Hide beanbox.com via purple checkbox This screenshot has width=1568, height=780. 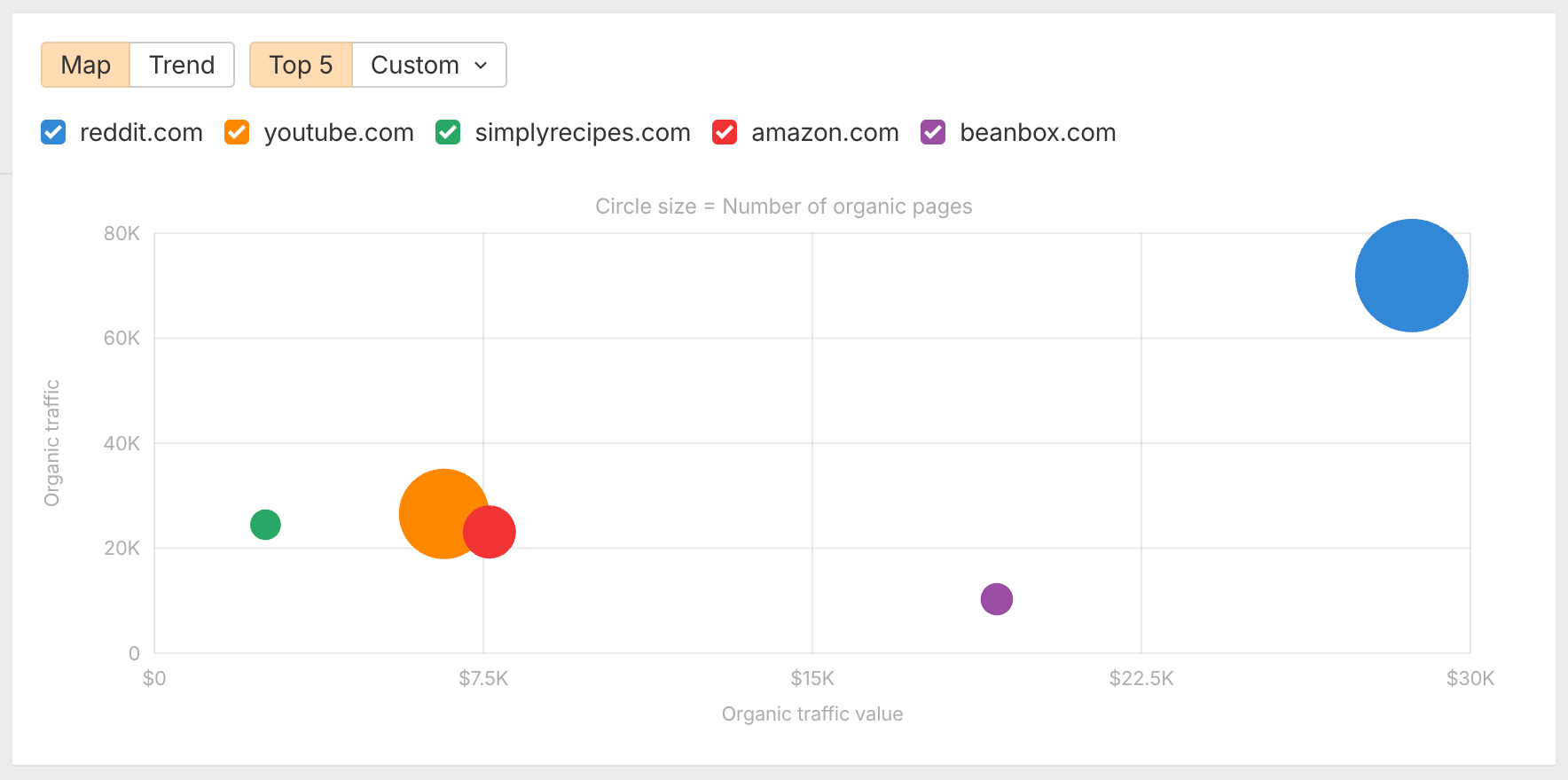tap(933, 133)
